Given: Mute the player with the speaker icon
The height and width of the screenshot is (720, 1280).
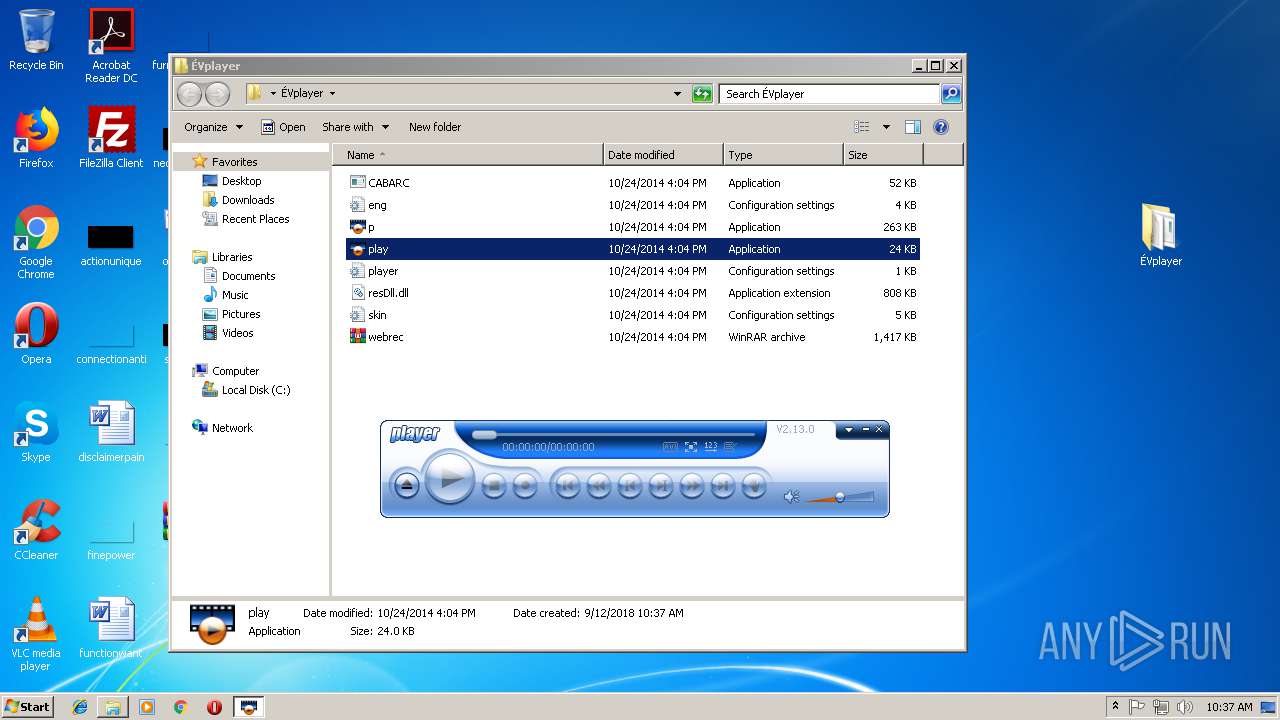Looking at the screenshot, I should (x=792, y=496).
